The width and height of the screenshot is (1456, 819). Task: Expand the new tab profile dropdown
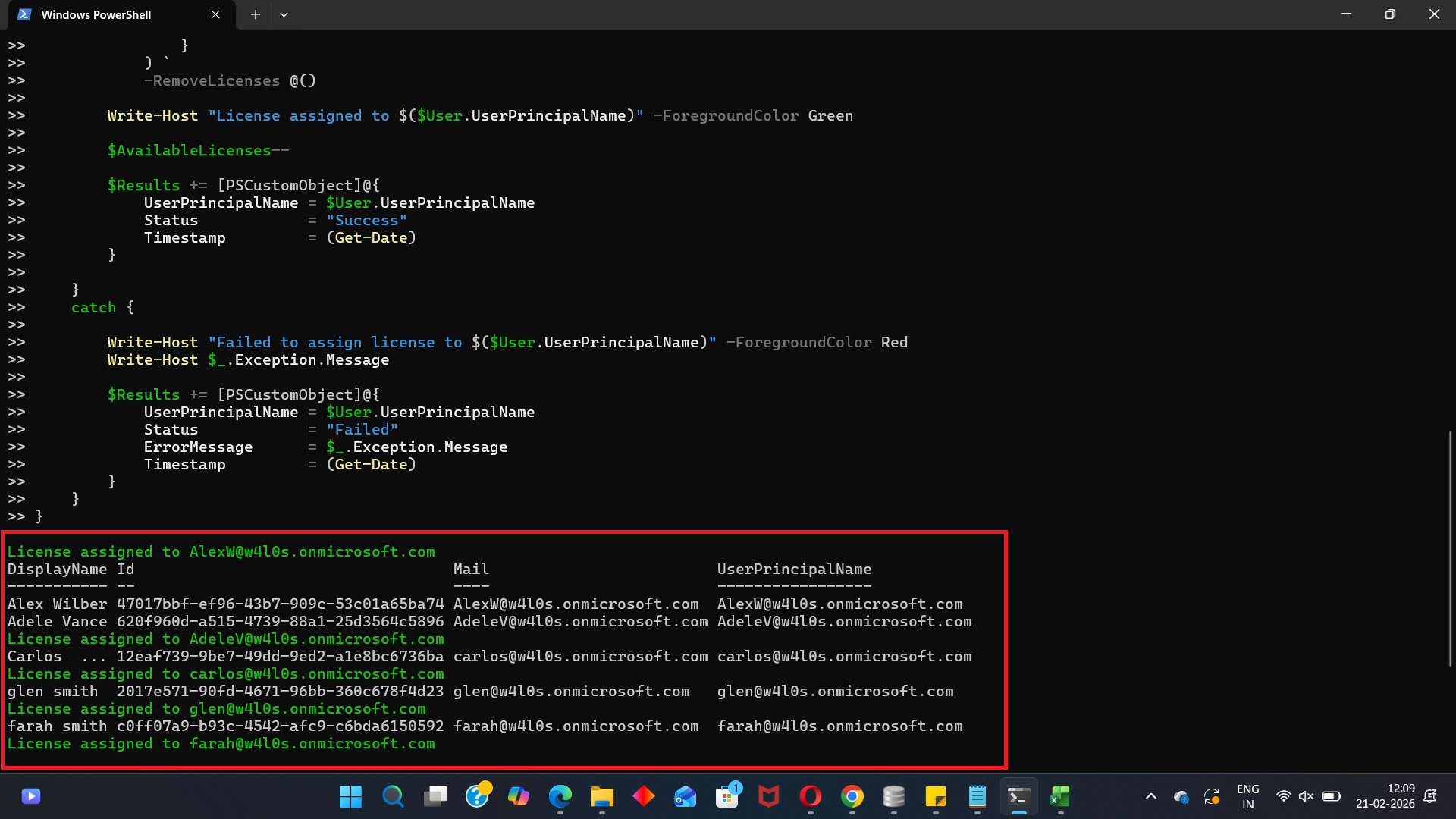[284, 14]
